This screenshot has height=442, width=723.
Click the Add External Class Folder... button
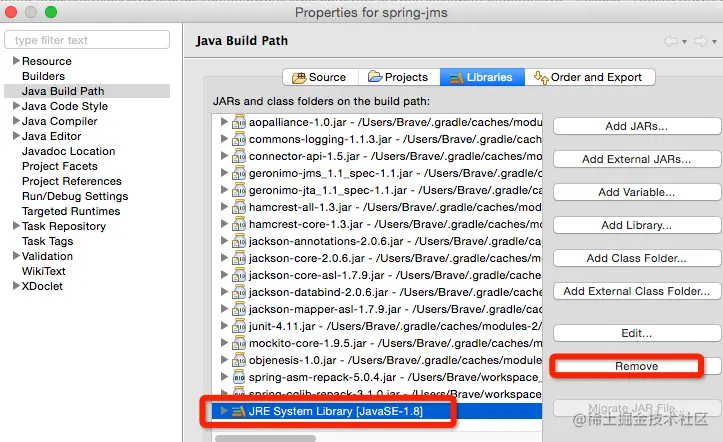tap(637, 291)
